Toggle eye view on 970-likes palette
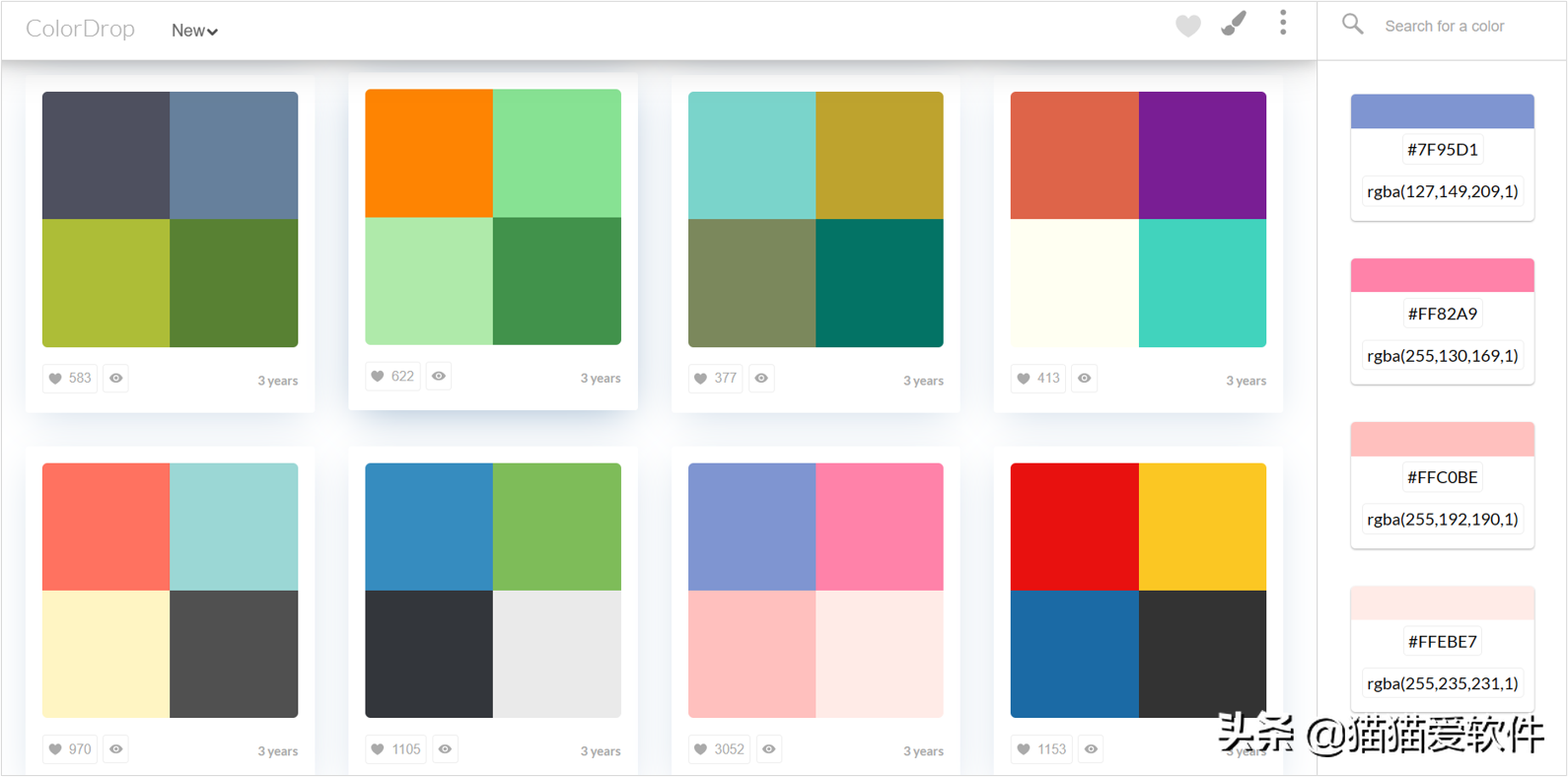1568x777 pixels. 116,749
